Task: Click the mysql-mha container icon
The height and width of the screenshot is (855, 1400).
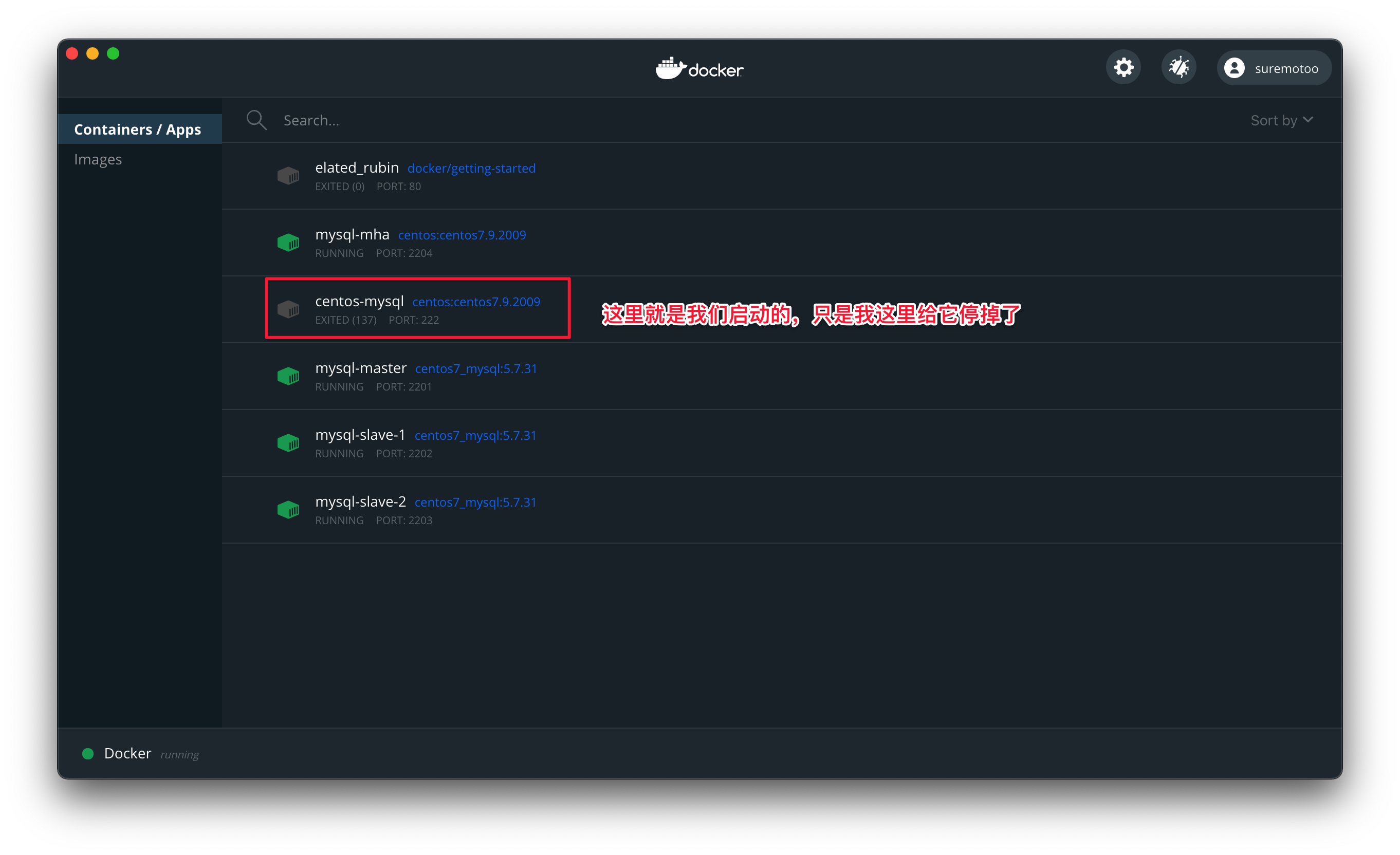Action: pos(288,243)
